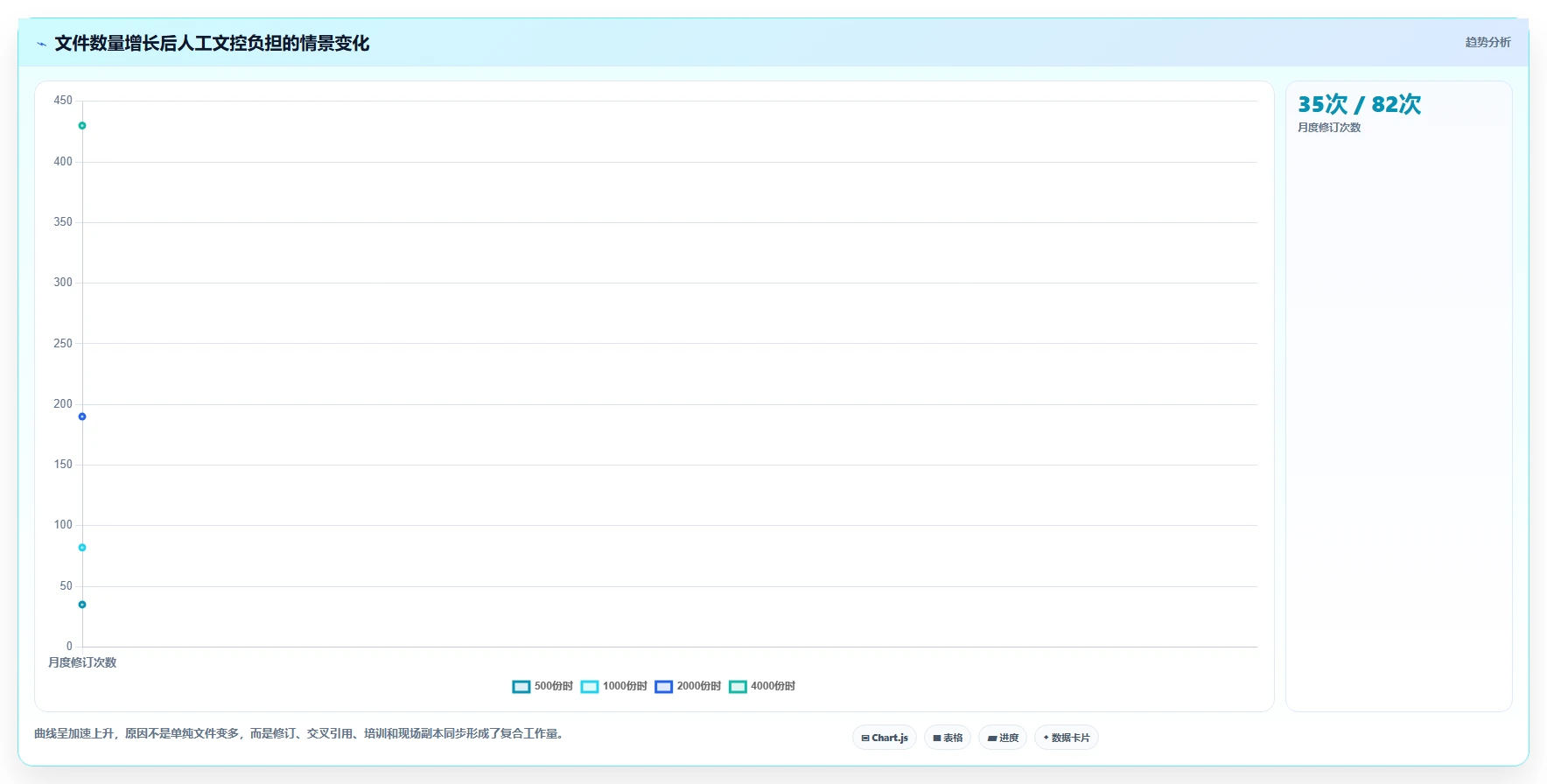Click the icon beside the chart title
This screenshot has height=784, width=1547.
point(41,44)
